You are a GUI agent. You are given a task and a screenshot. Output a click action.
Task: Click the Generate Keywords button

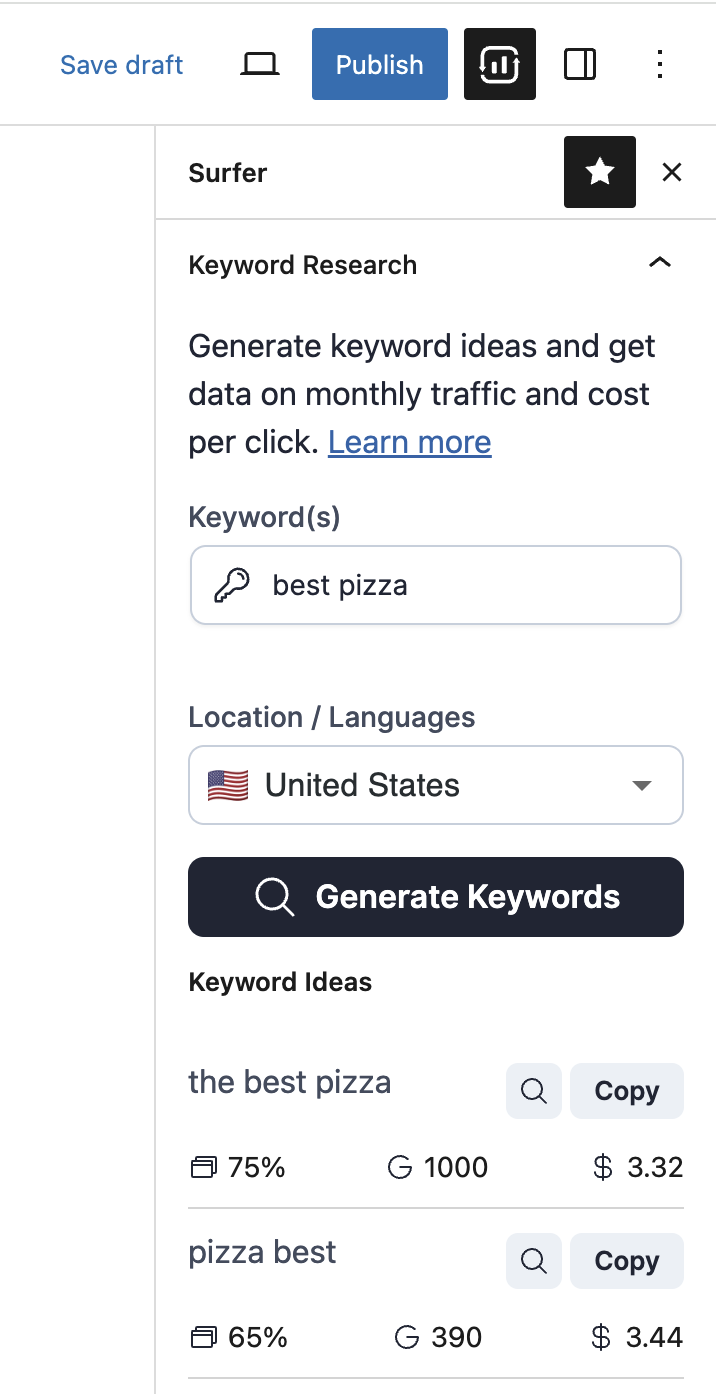pyautogui.click(x=436, y=897)
